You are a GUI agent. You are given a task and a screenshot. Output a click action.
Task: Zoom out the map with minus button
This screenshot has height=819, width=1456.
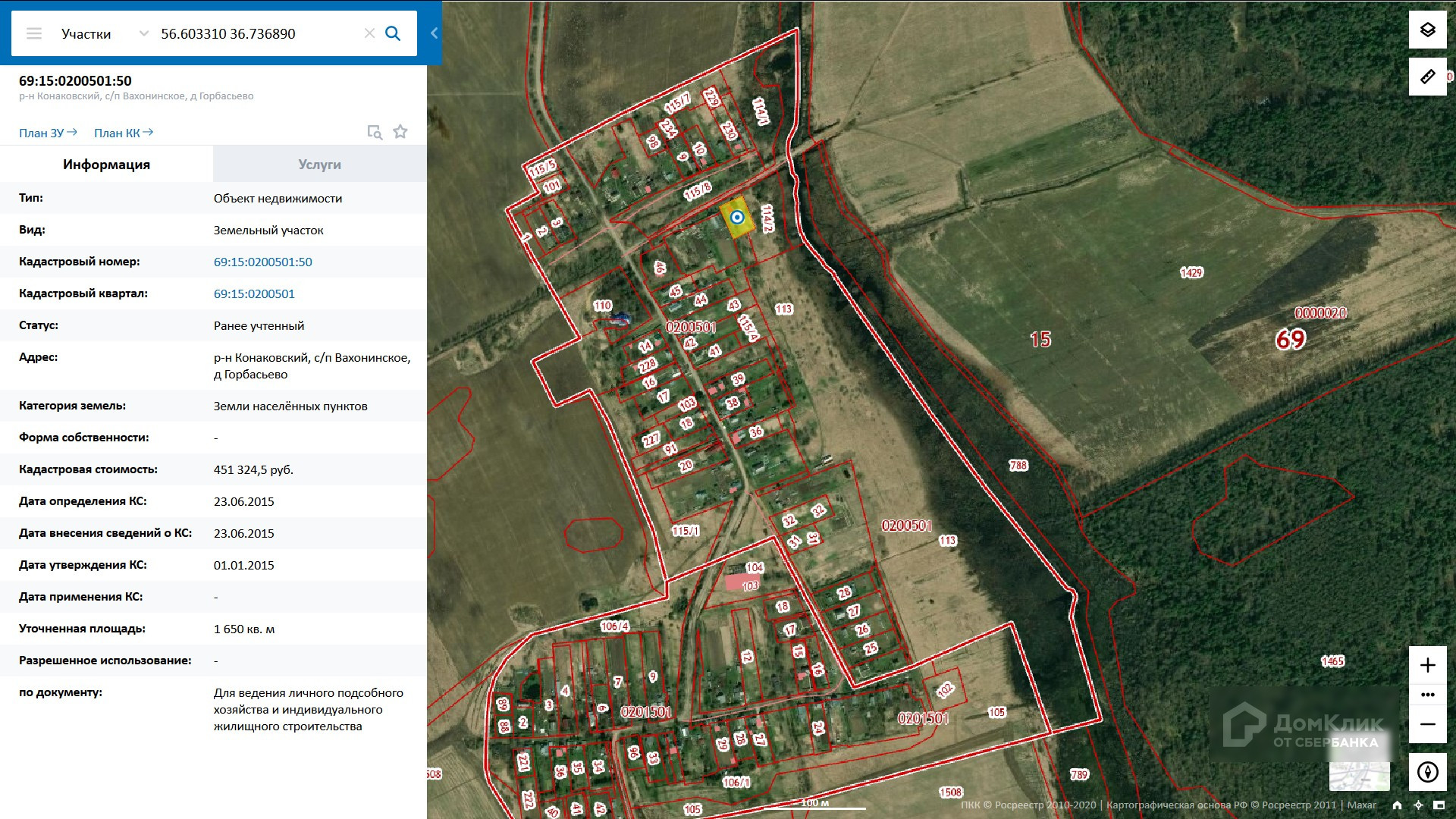[1427, 724]
